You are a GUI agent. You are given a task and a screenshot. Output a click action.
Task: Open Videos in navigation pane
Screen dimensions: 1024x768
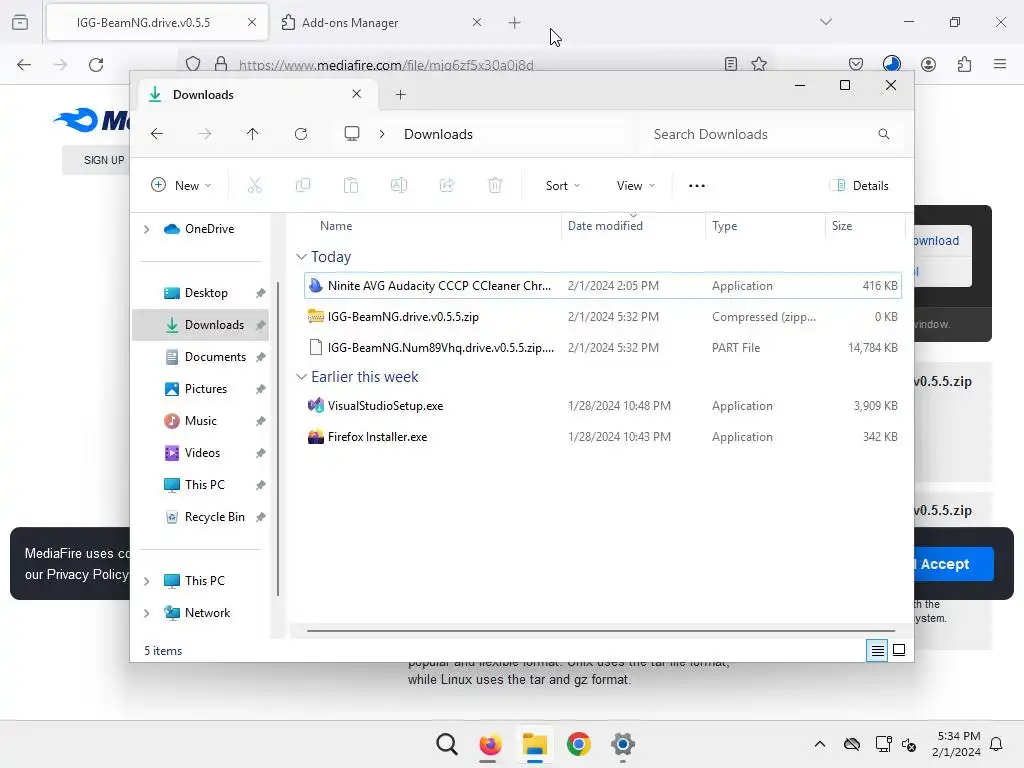tap(201, 453)
